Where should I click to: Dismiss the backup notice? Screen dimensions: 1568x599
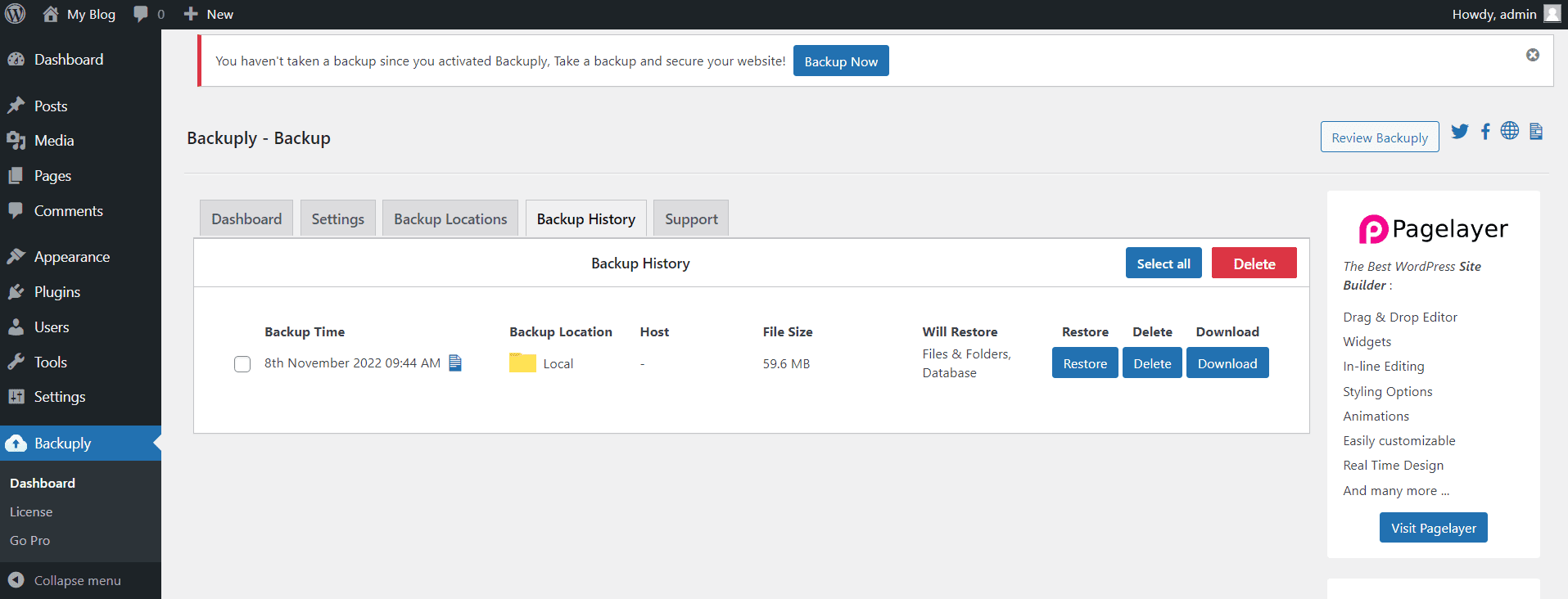[1533, 55]
